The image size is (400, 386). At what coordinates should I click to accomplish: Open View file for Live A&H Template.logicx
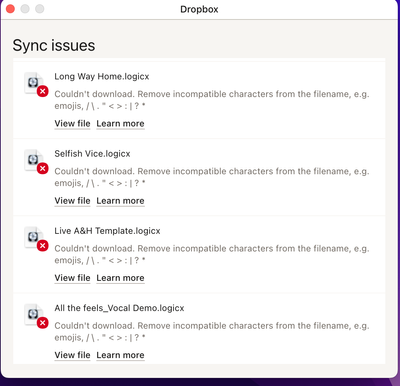point(72,278)
